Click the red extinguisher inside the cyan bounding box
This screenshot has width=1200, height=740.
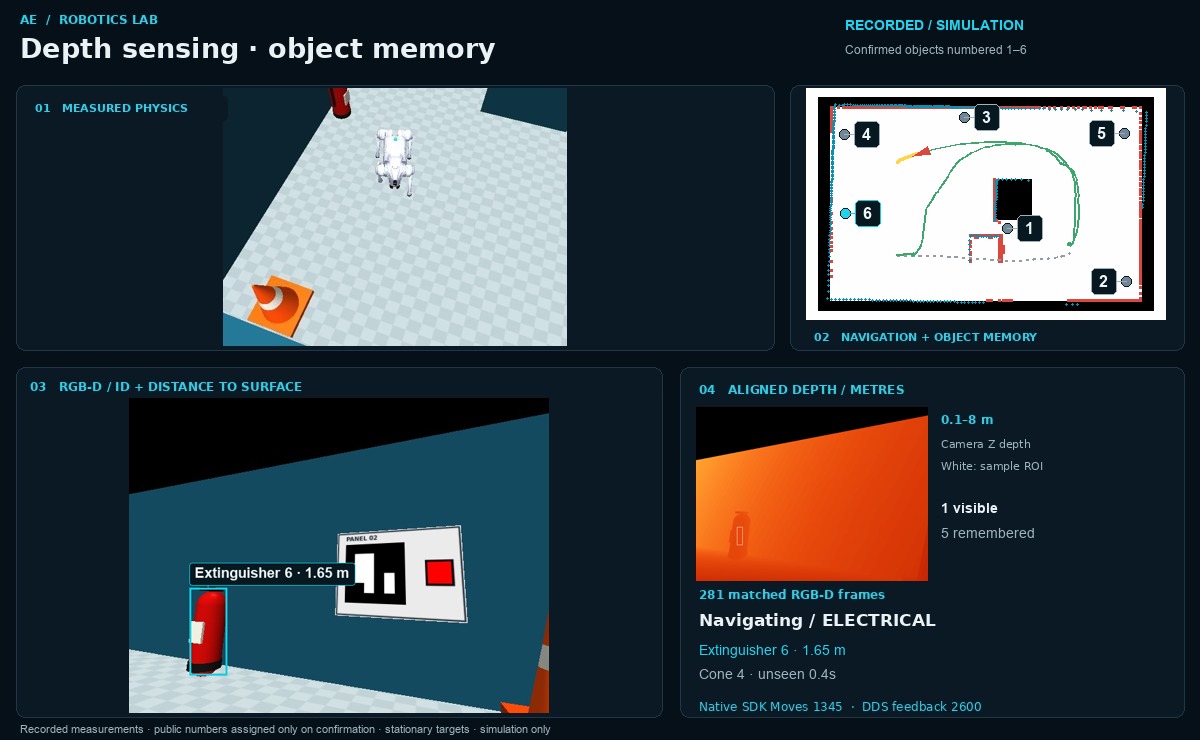tap(208, 631)
